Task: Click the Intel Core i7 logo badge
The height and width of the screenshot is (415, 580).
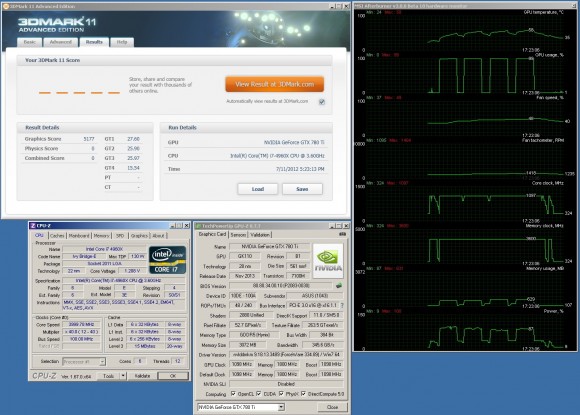Action: [x=167, y=260]
